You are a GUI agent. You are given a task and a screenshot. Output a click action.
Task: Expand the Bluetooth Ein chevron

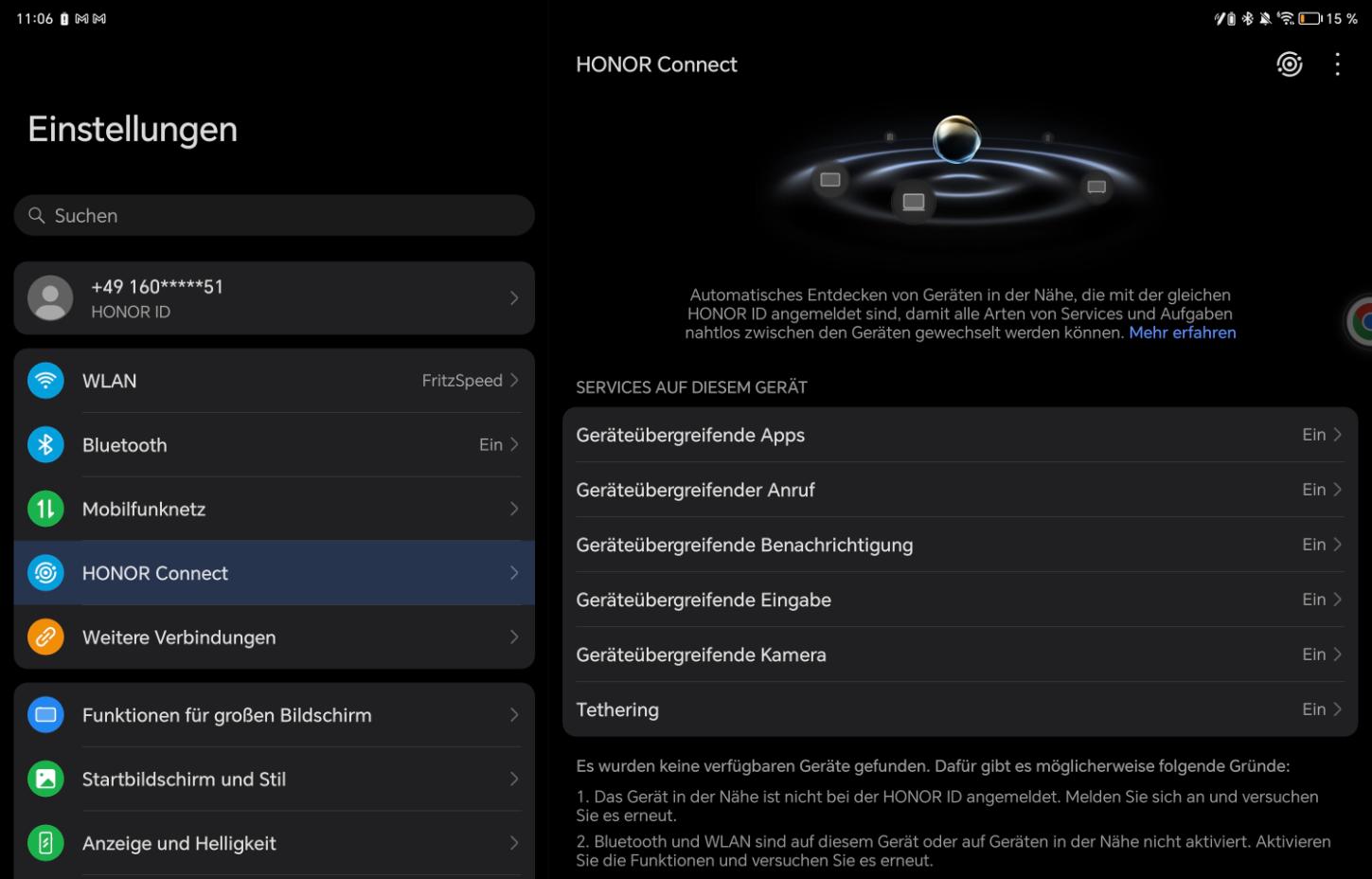[514, 445]
